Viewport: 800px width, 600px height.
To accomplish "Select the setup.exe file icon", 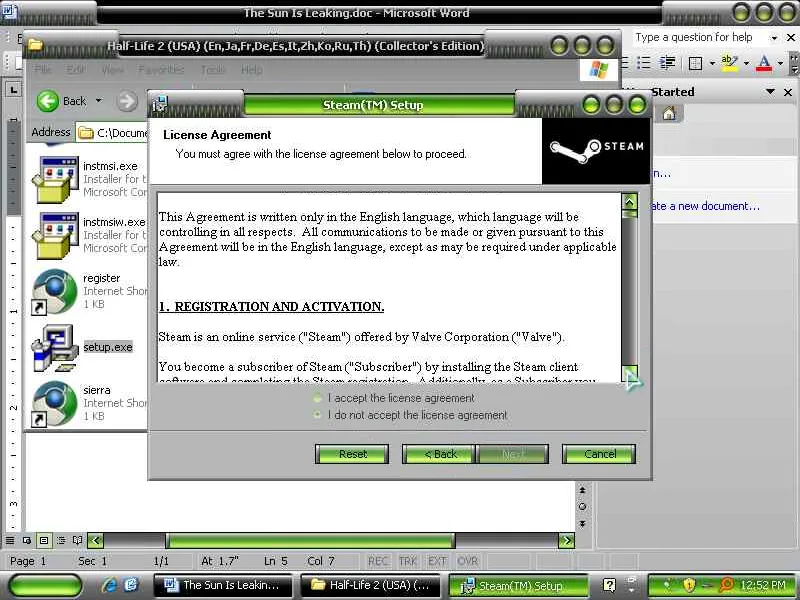I will pos(55,348).
